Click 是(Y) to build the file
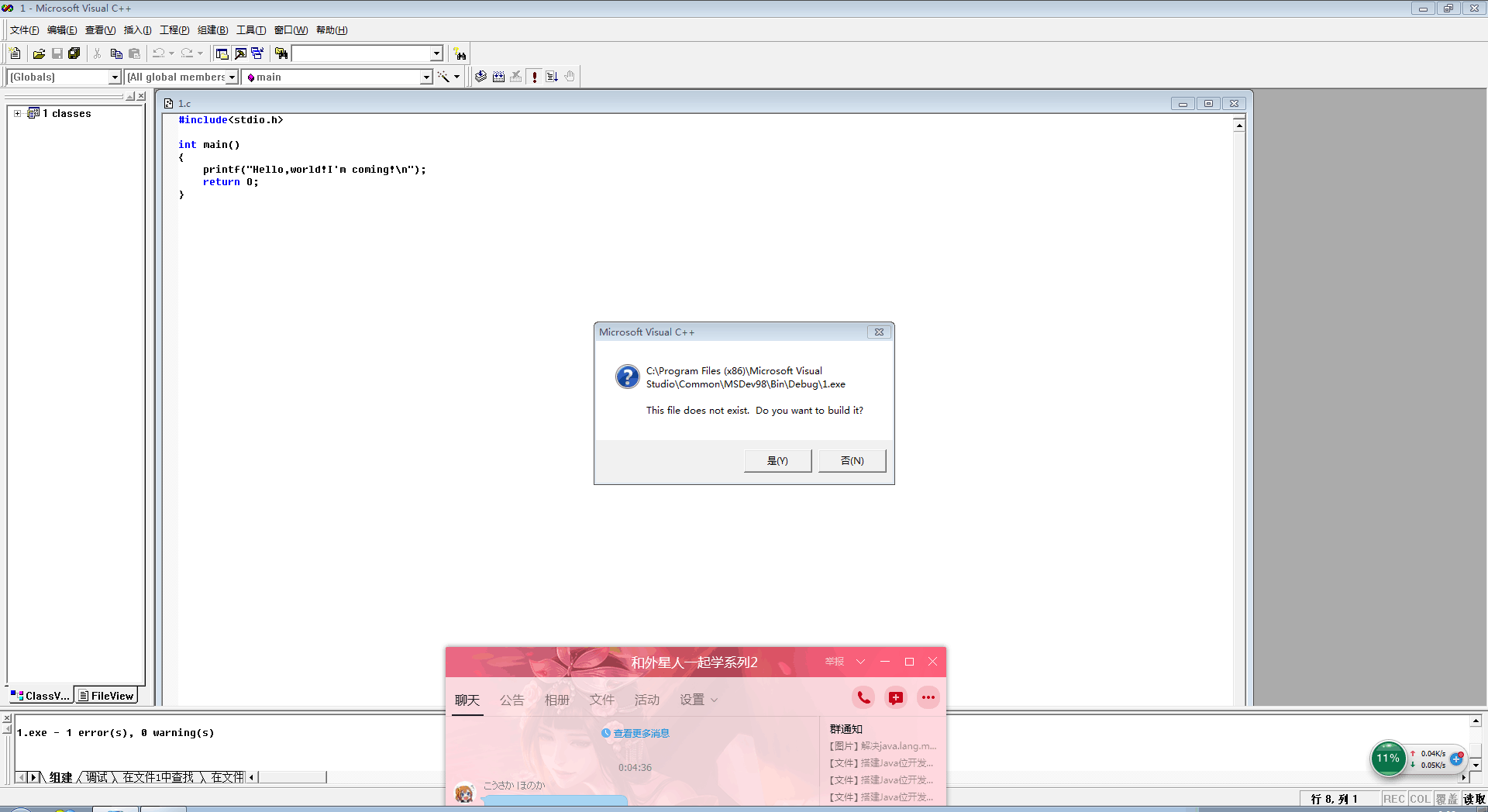Screen dimensions: 1488x812 777,461
